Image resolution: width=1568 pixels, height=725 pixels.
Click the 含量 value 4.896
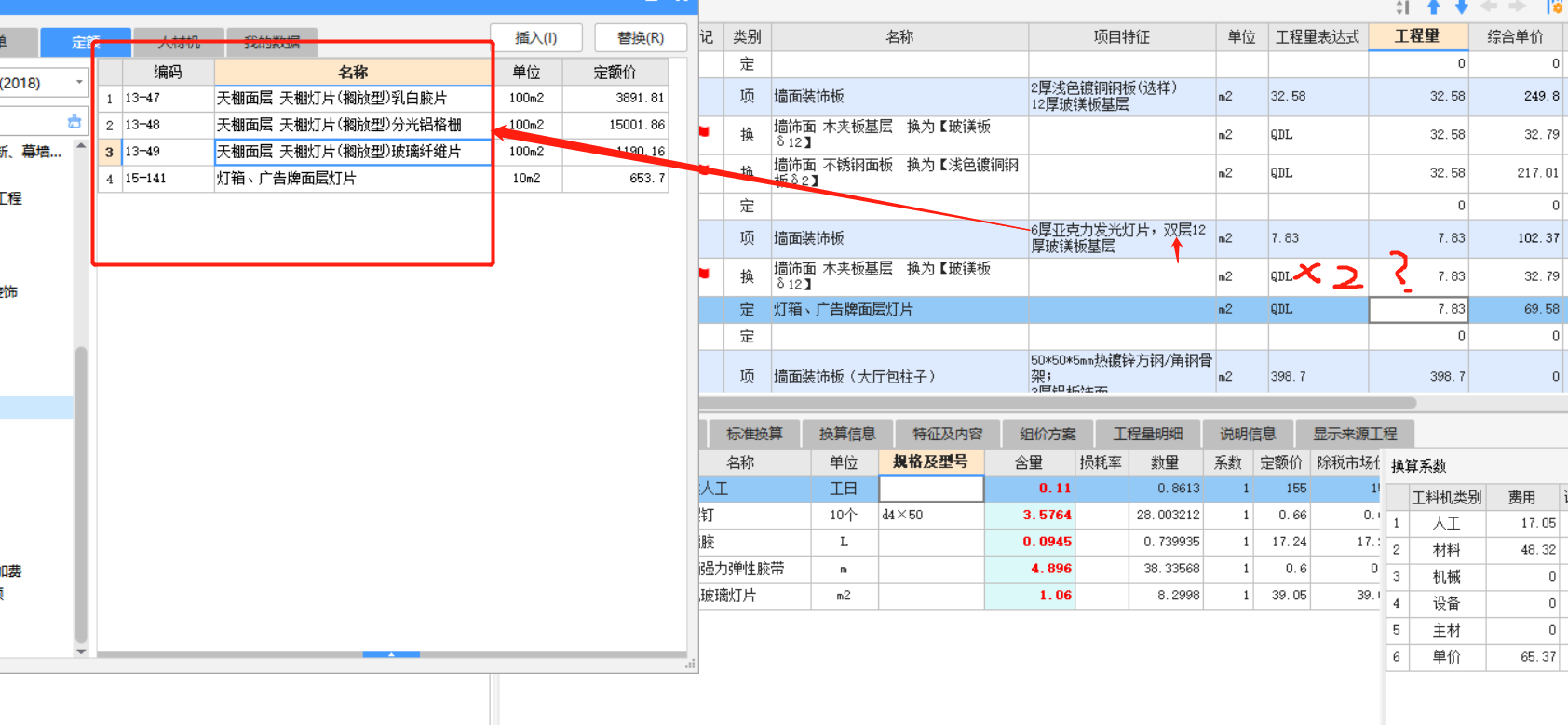(x=1030, y=568)
